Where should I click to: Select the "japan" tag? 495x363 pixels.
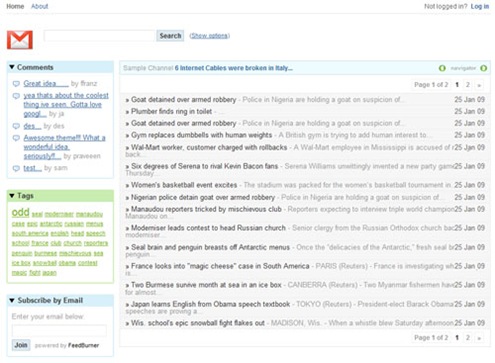[49, 273]
